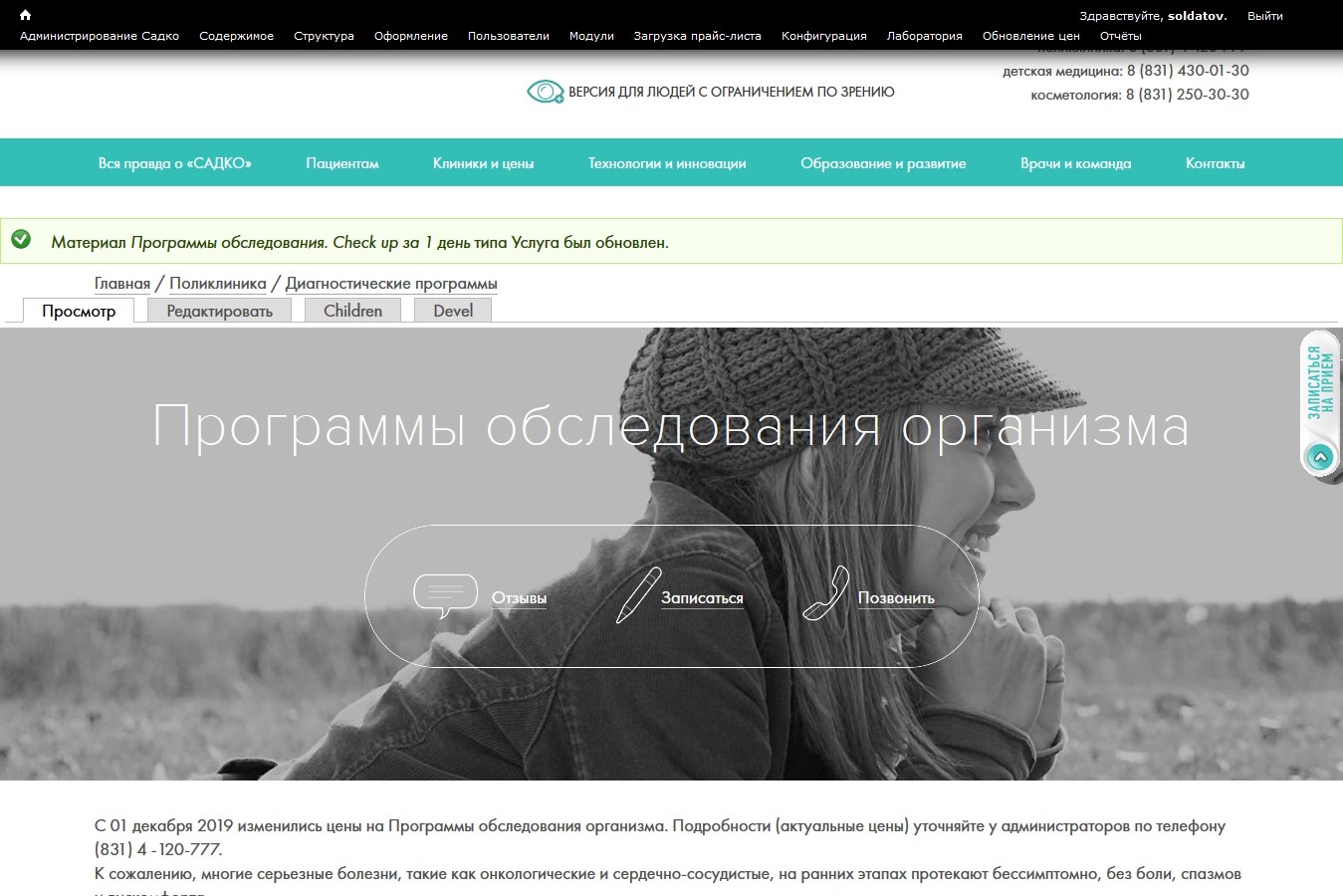The height and width of the screenshot is (896, 1343).
Task: Open the Отчёты admin menu
Action: [x=1121, y=36]
